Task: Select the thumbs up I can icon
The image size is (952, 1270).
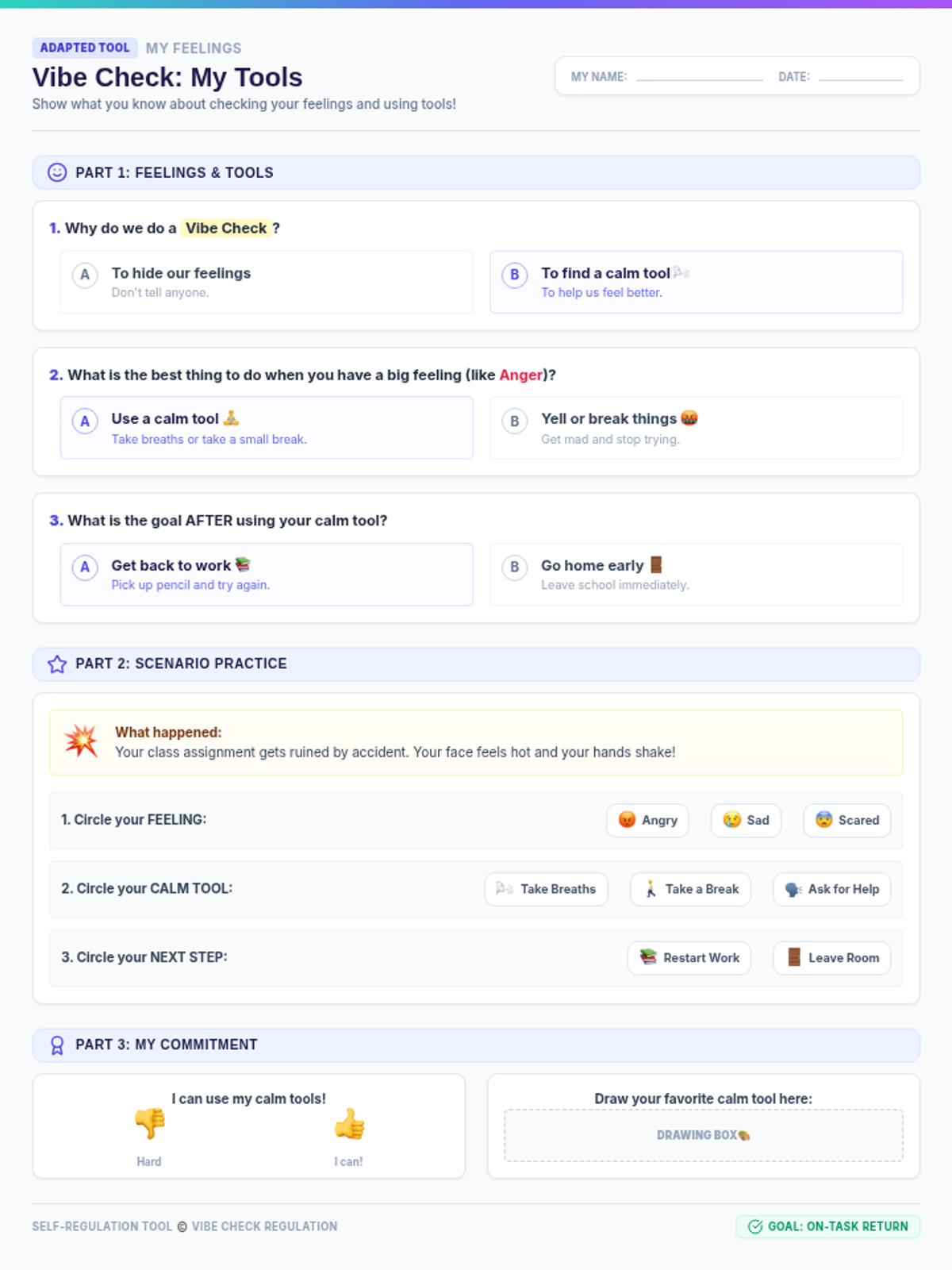Action: pyautogui.click(x=349, y=1122)
